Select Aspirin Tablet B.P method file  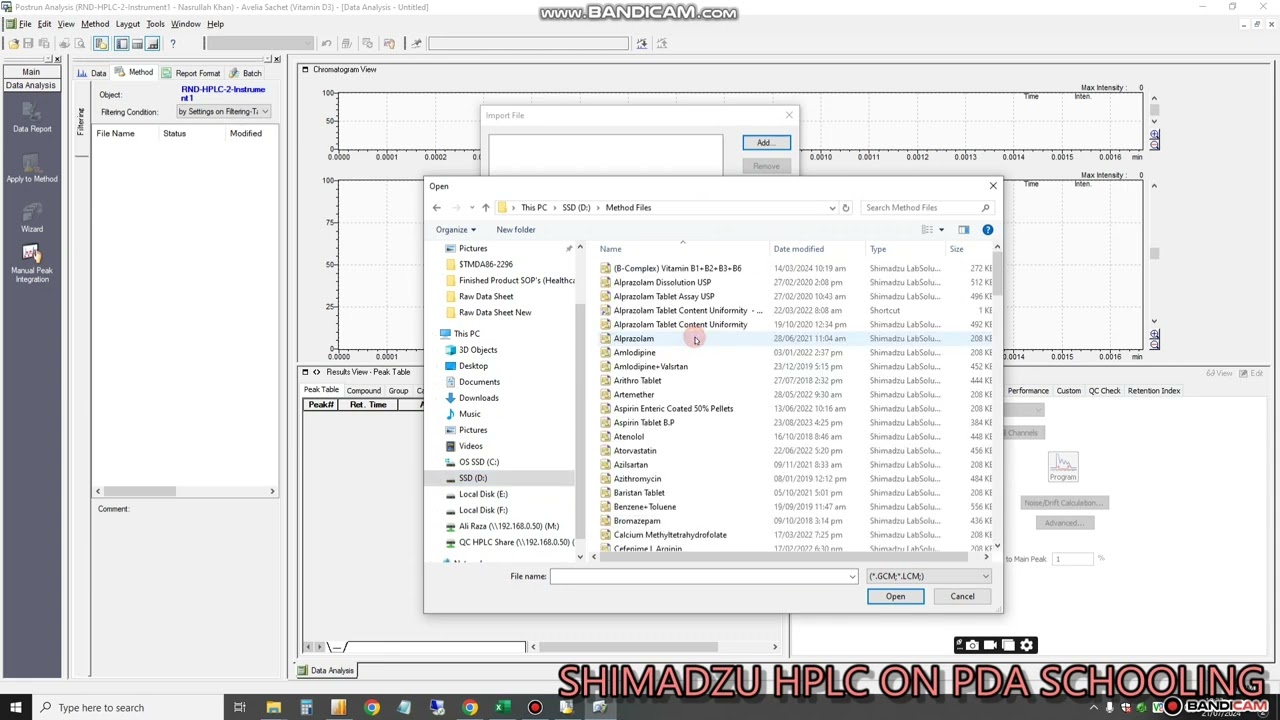click(x=643, y=423)
